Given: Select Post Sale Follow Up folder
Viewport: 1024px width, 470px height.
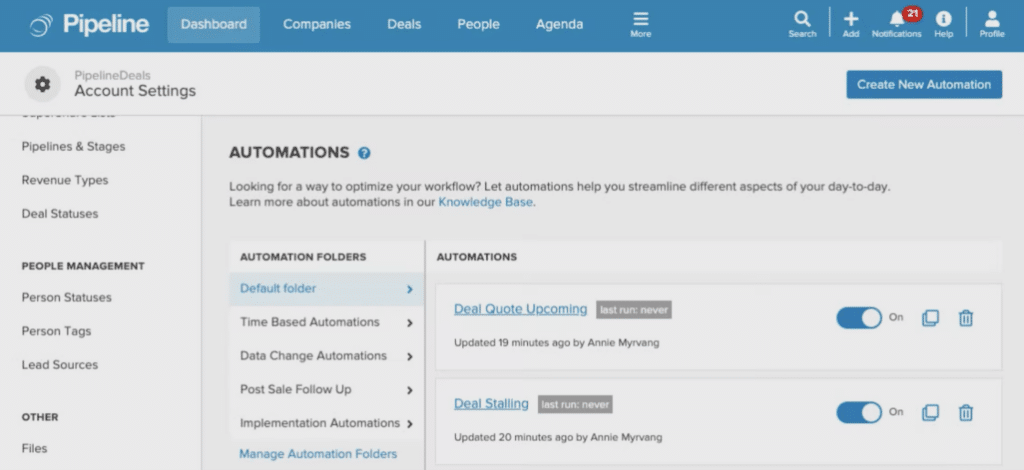Looking at the screenshot, I should click(x=327, y=390).
